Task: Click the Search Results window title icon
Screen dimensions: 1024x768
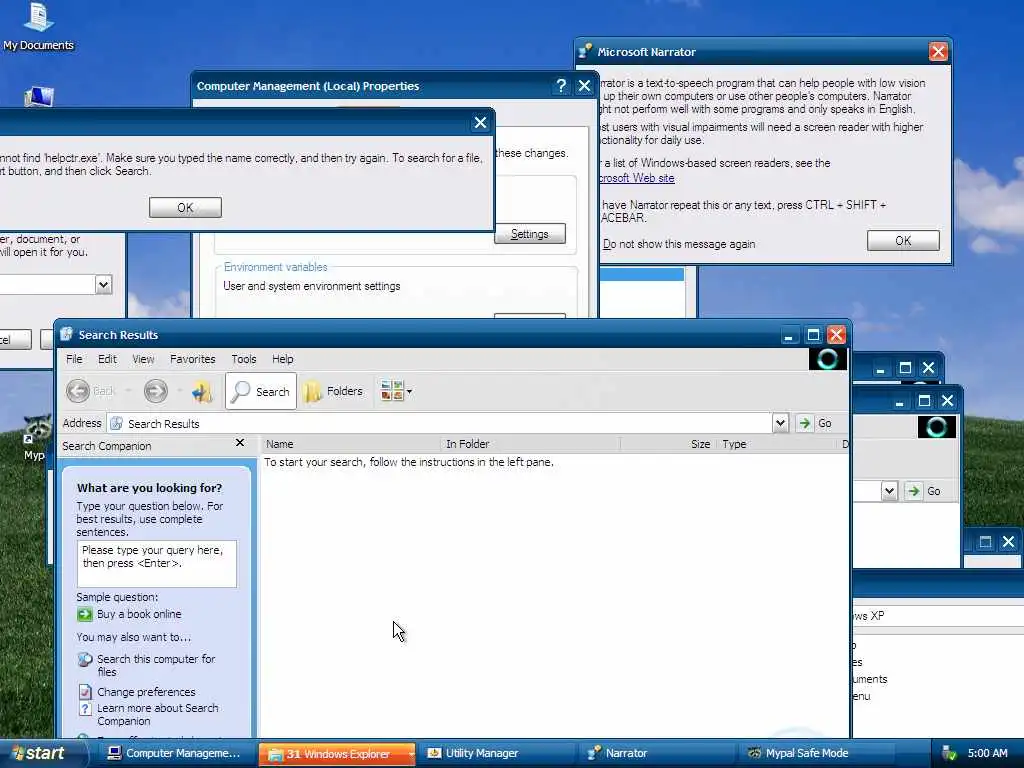Action: 66,334
